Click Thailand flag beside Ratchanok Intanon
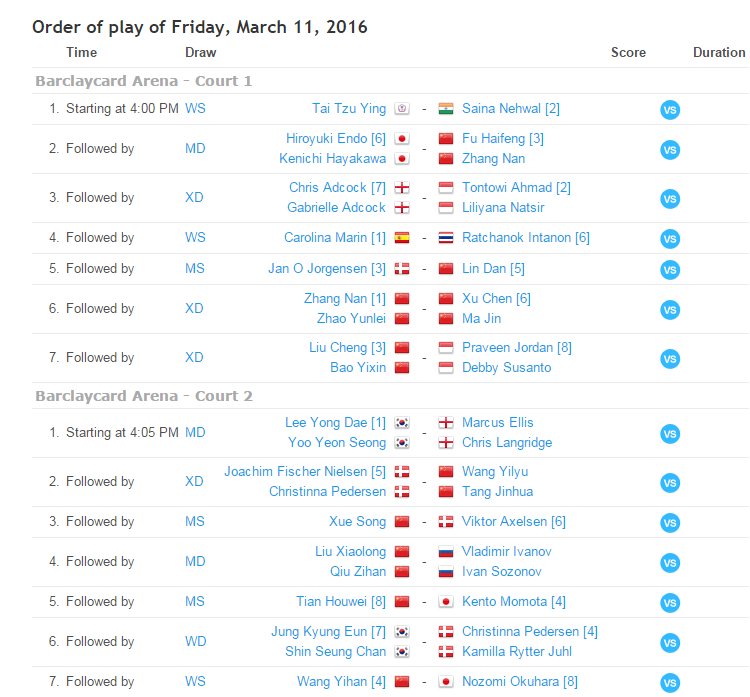This screenshot has width=750, height=697. click(446, 238)
